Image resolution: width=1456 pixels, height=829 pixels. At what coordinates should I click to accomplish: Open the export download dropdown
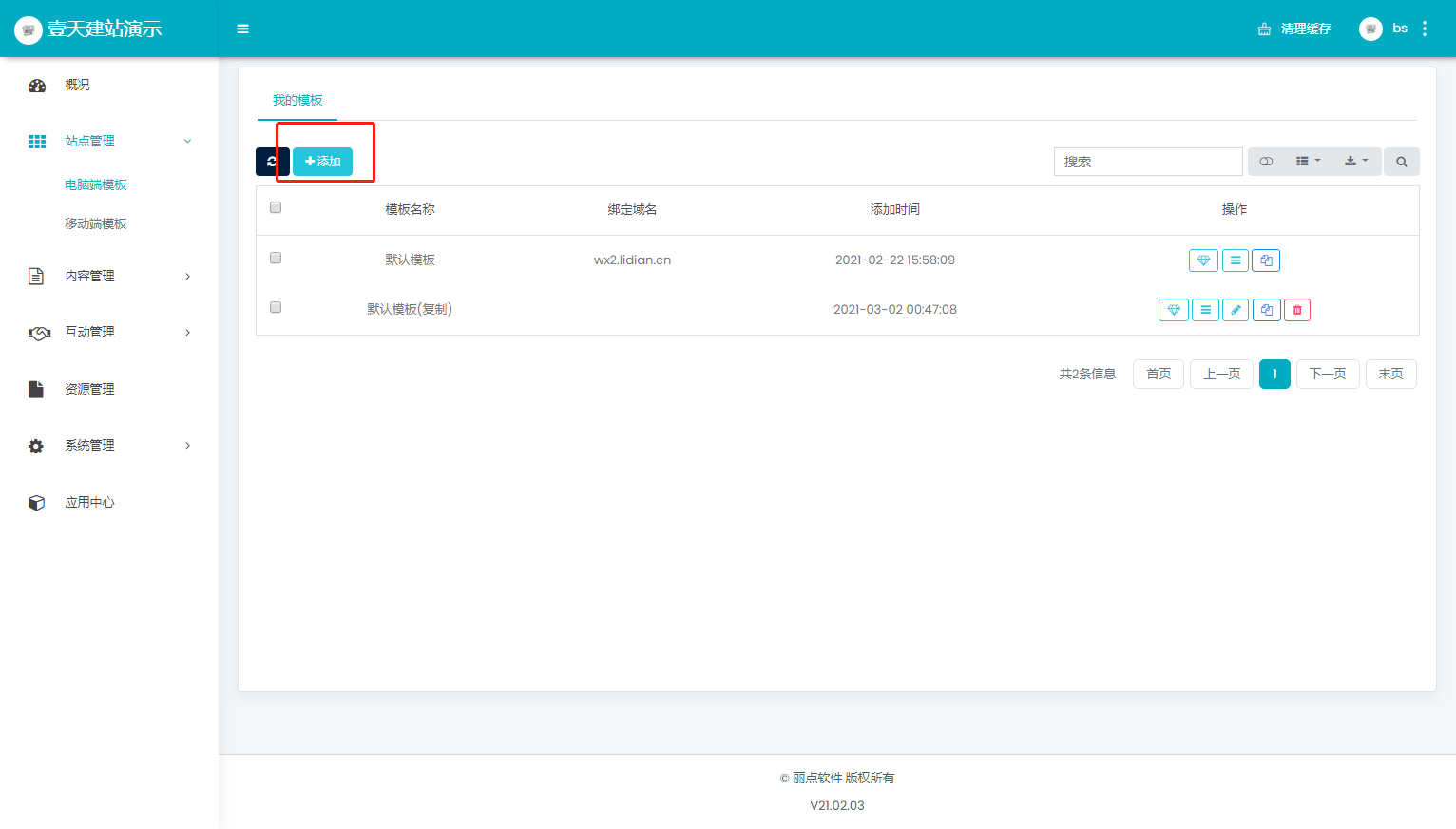point(1356,162)
